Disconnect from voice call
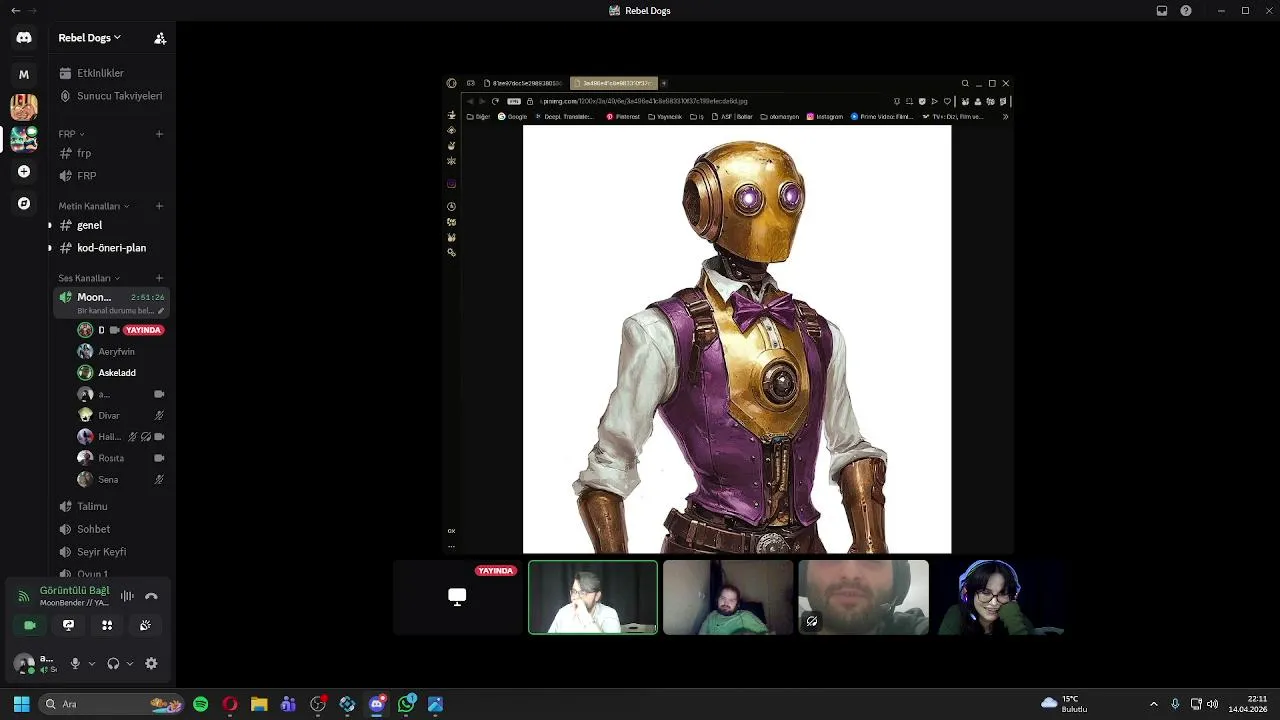This screenshot has height=720, width=1280. [x=151, y=596]
